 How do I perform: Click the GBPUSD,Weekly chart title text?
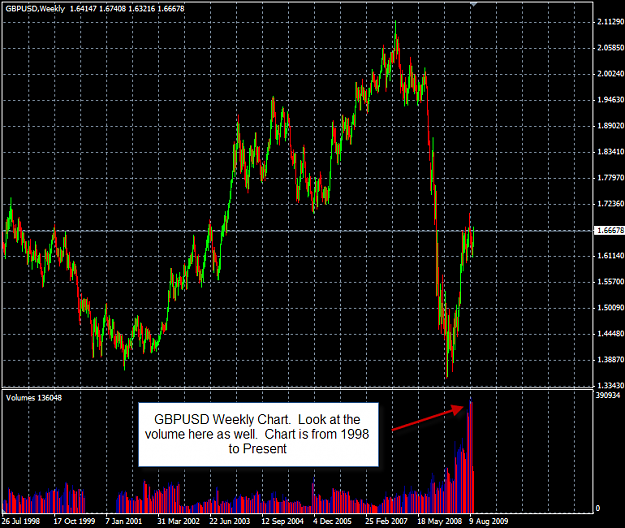35,9
